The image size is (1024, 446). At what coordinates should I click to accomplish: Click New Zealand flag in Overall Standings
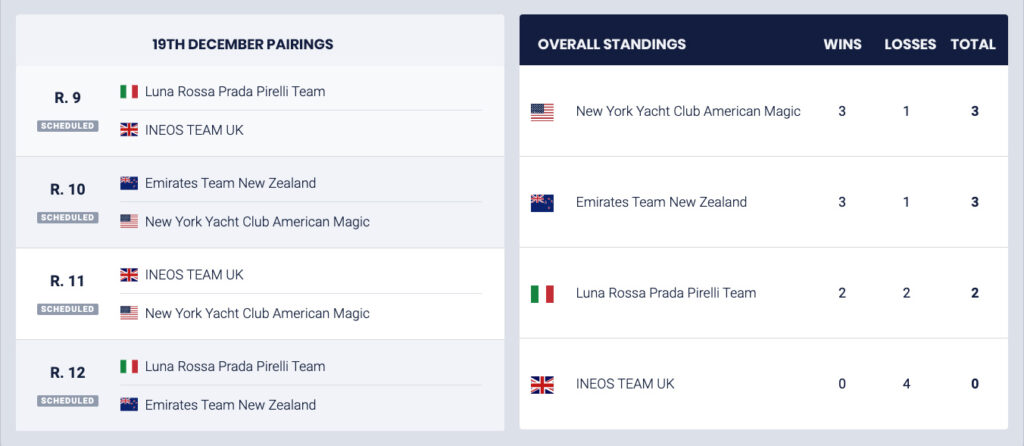pos(542,203)
